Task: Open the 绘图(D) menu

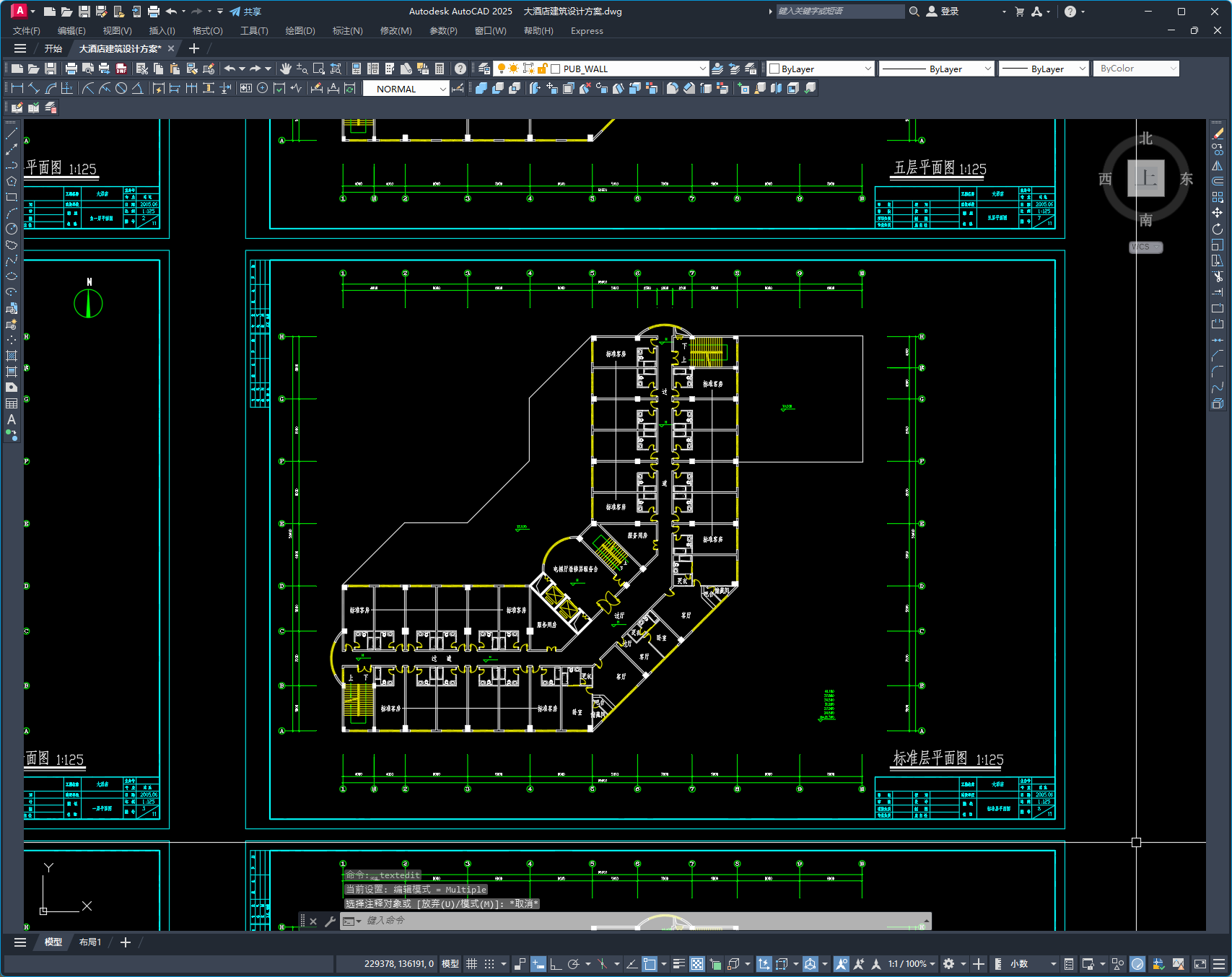Action: [300, 31]
